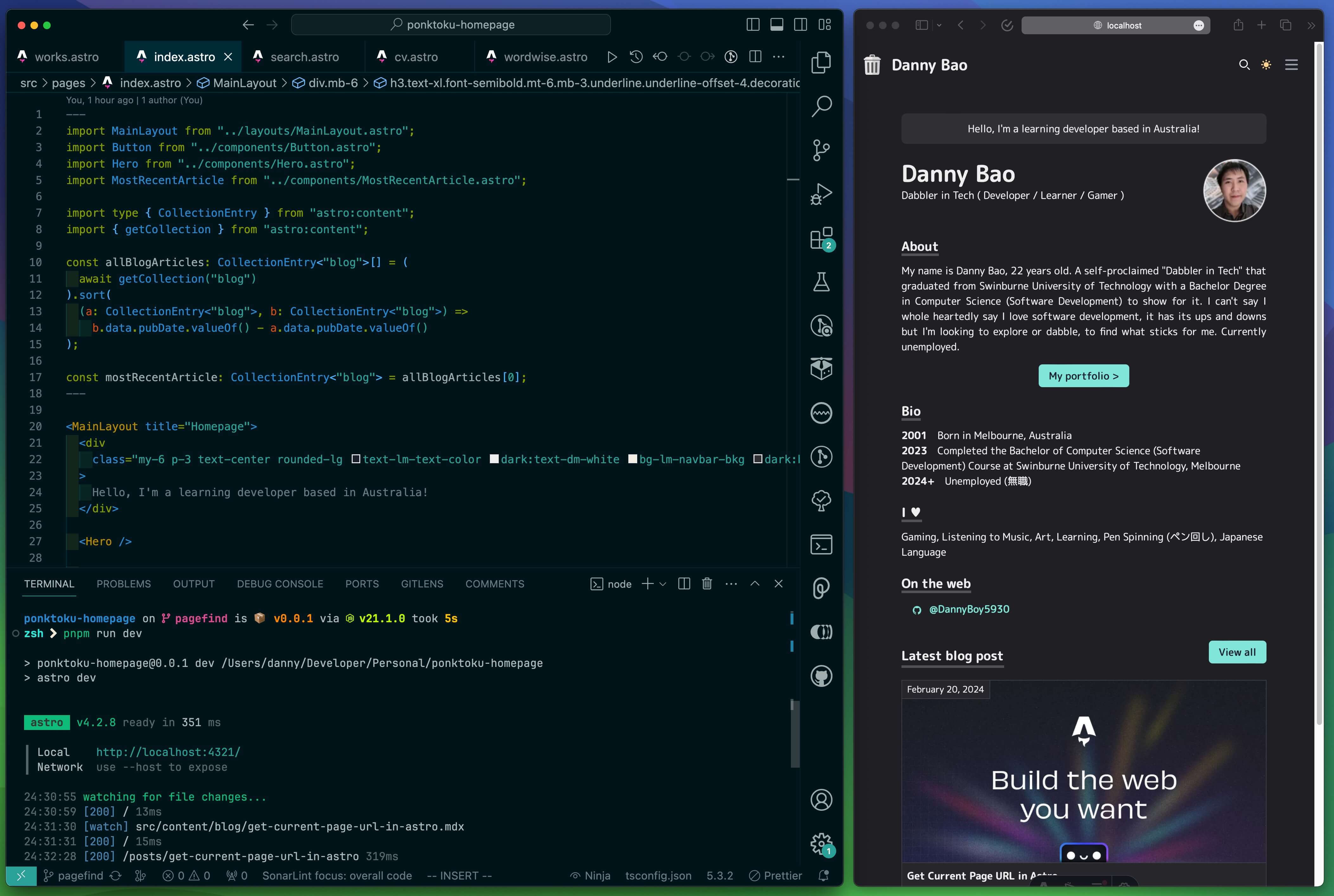Viewport: 1334px width, 896px height.
Task: Split the terminal panel
Action: click(684, 583)
